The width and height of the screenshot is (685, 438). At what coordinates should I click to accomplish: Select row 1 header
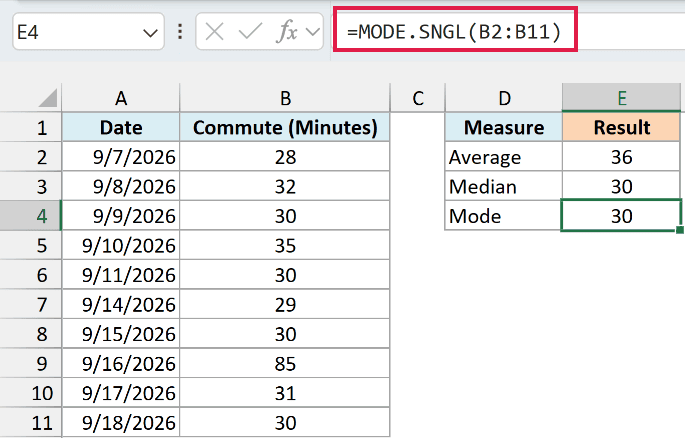(31, 128)
